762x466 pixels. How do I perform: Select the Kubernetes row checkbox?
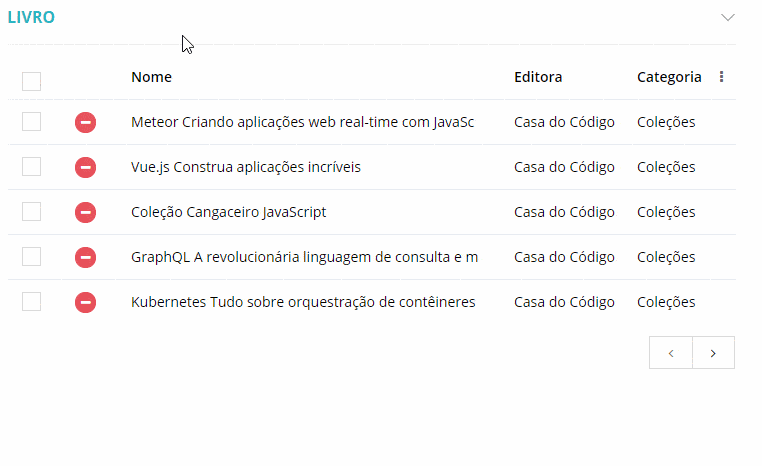pos(32,302)
